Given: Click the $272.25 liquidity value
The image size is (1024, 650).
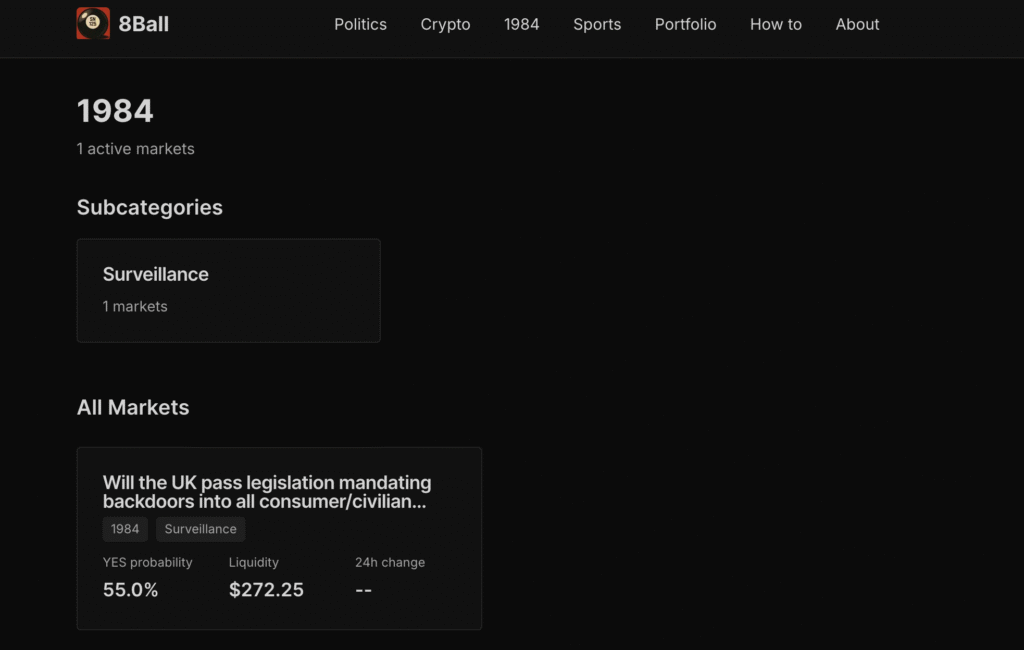Looking at the screenshot, I should (266, 590).
